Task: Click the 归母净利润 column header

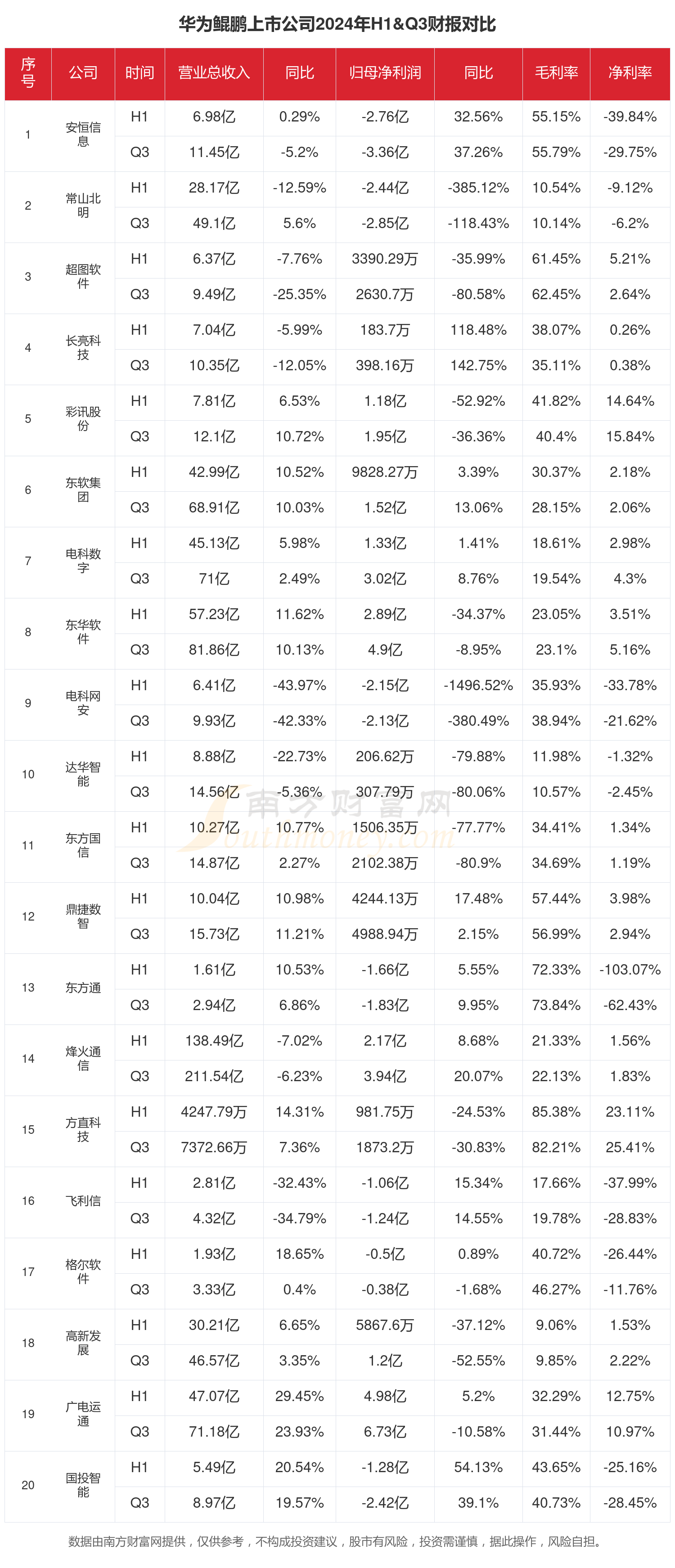Action: [385, 73]
